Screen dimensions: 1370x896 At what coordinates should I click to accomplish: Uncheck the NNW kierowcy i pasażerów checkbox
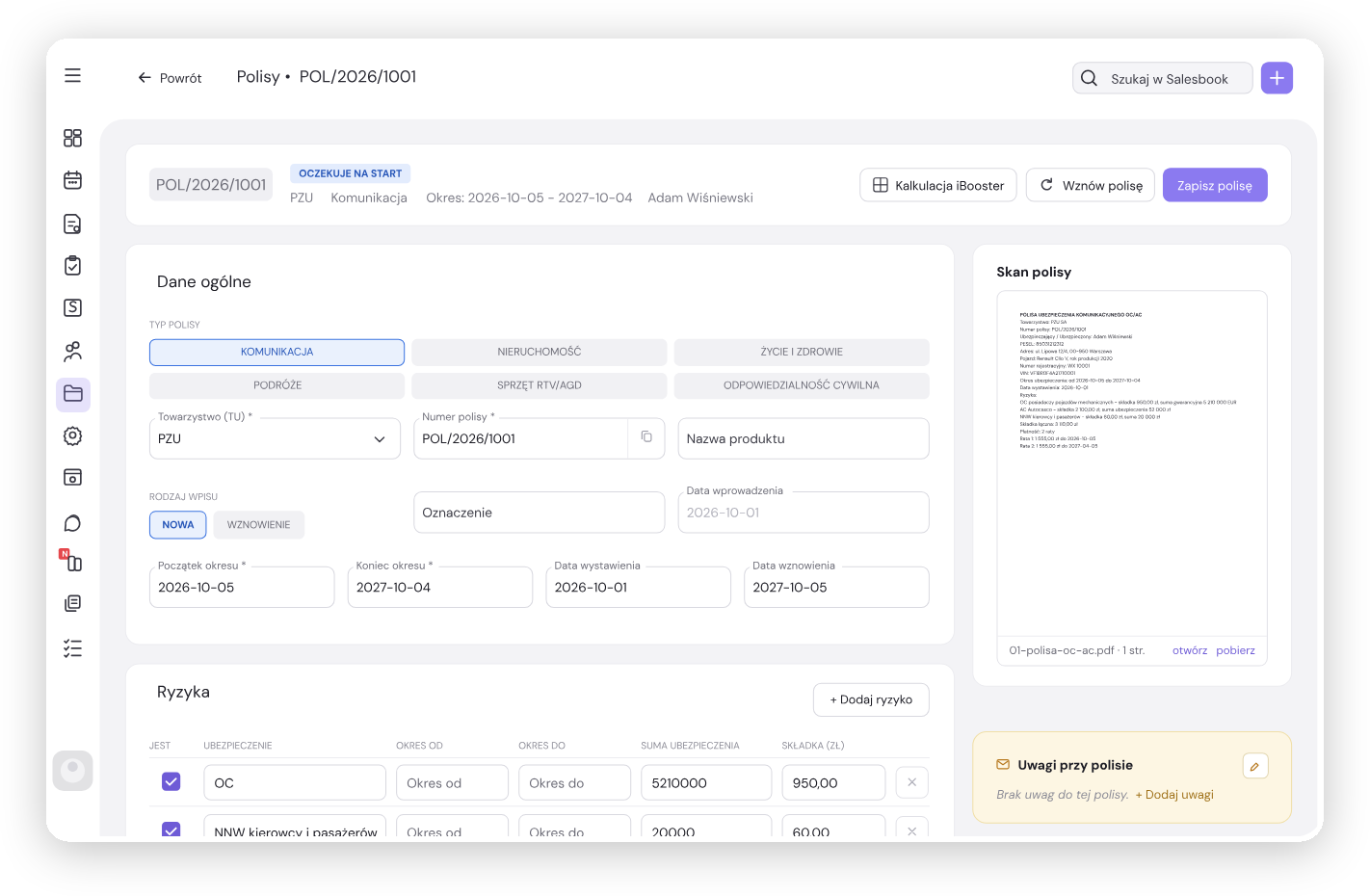tap(171, 830)
